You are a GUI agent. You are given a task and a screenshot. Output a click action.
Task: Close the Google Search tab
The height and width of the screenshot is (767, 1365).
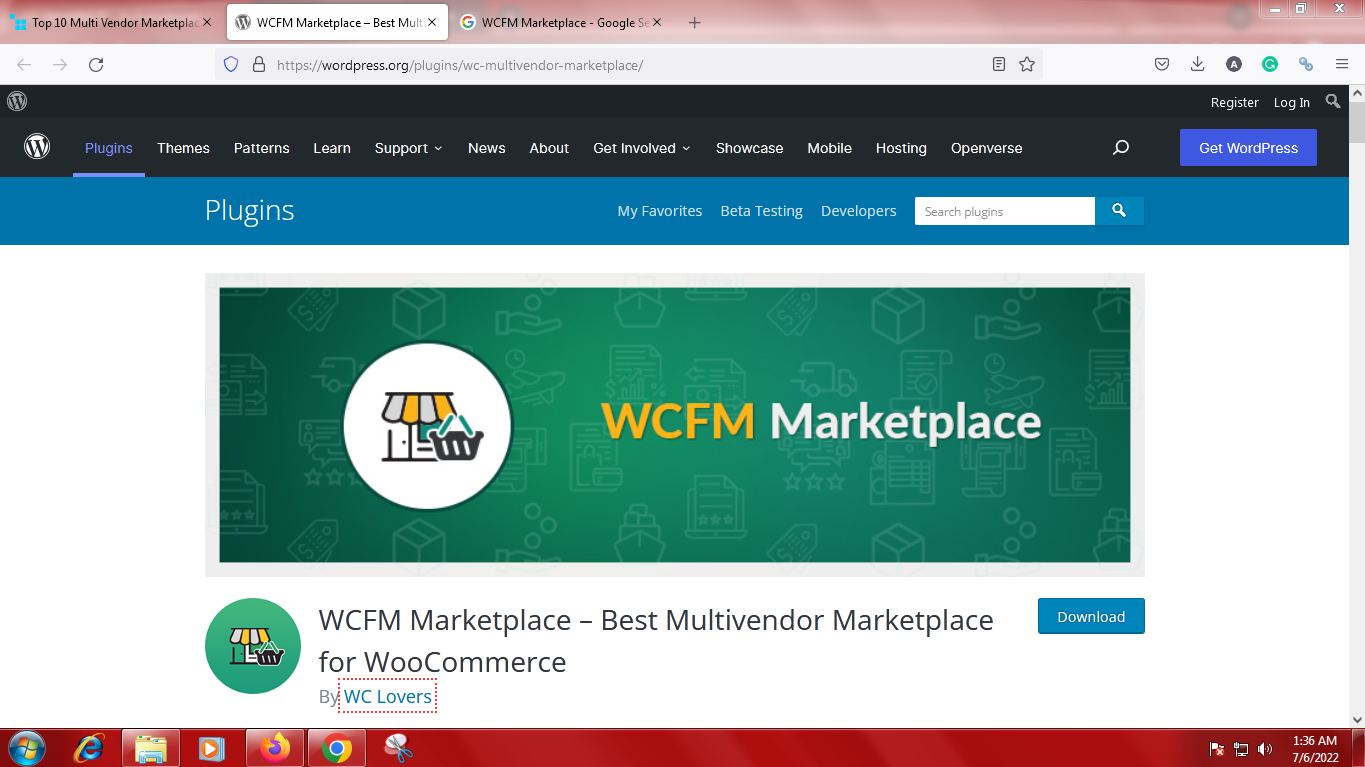pyautogui.click(x=657, y=22)
